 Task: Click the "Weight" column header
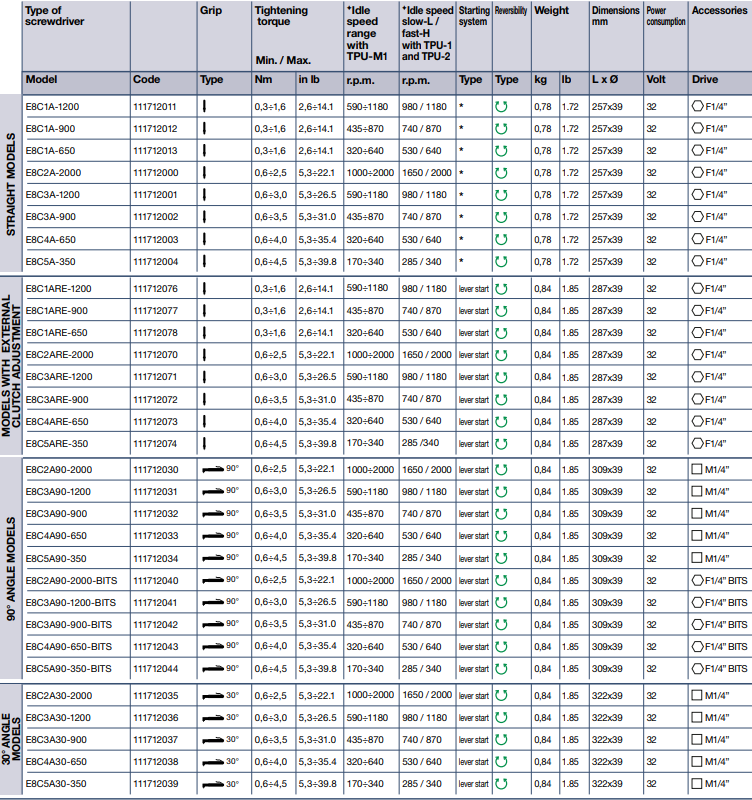pyautogui.click(x=551, y=10)
